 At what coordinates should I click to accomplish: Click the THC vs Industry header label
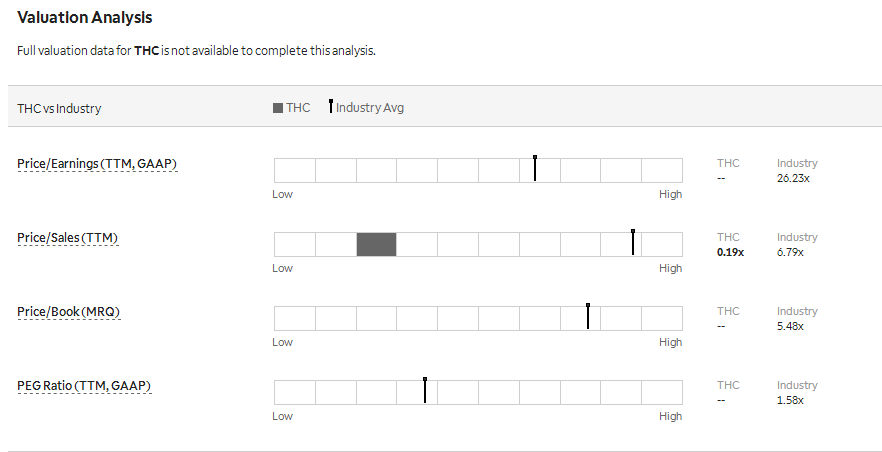(59, 109)
